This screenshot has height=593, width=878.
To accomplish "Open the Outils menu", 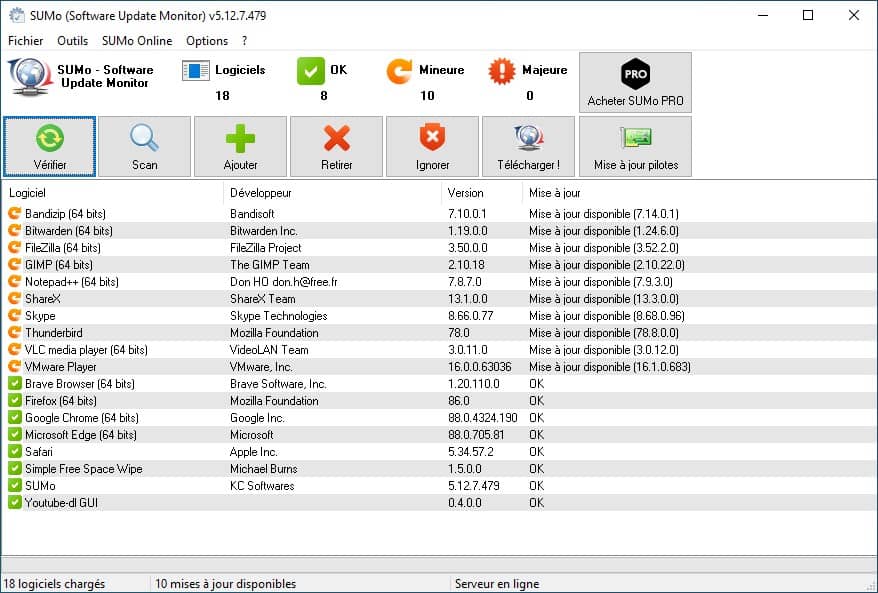I will (x=72, y=41).
